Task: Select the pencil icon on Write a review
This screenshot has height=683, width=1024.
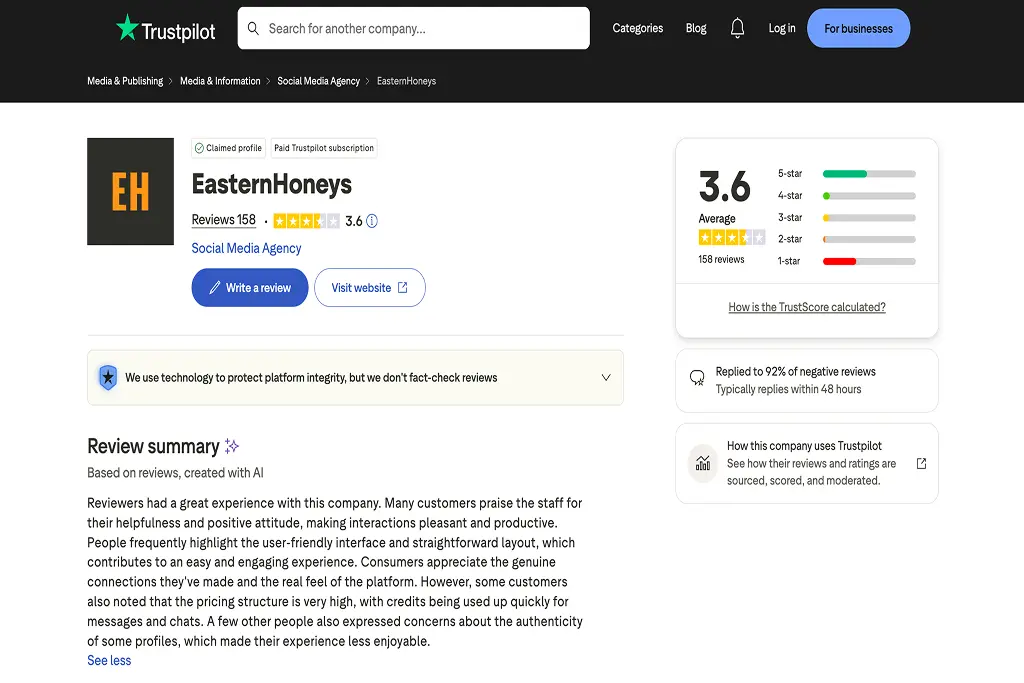Action: 215,287
